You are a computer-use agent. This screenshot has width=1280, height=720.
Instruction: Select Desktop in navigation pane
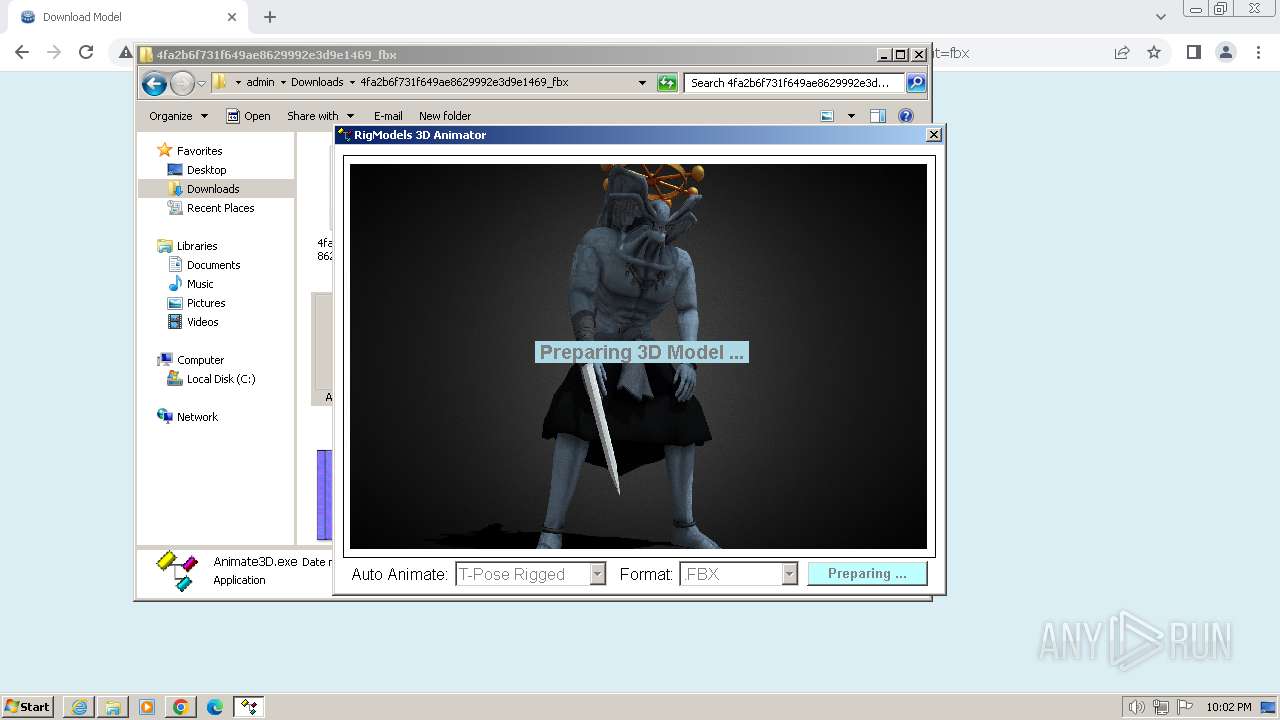coord(206,170)
